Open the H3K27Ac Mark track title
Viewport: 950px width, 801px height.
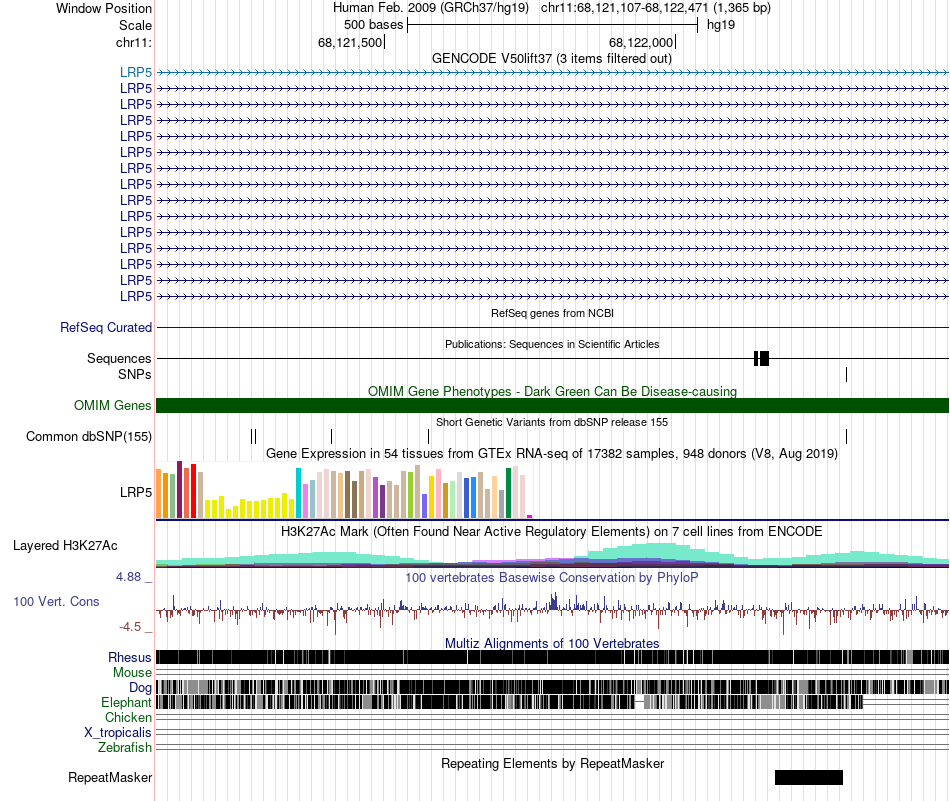551,531
